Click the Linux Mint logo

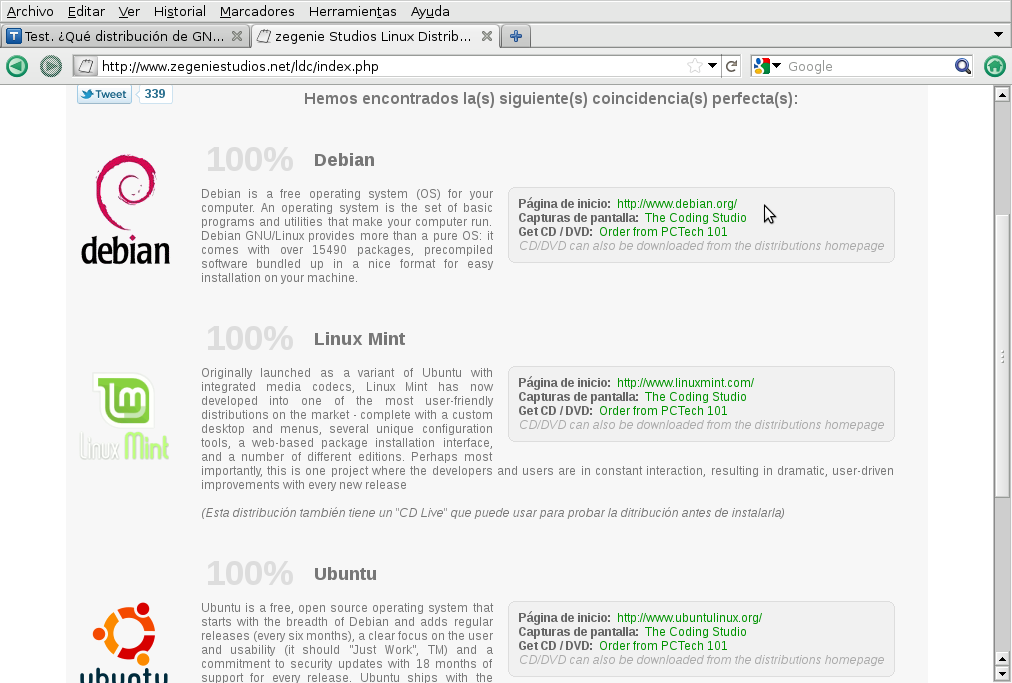125,417
